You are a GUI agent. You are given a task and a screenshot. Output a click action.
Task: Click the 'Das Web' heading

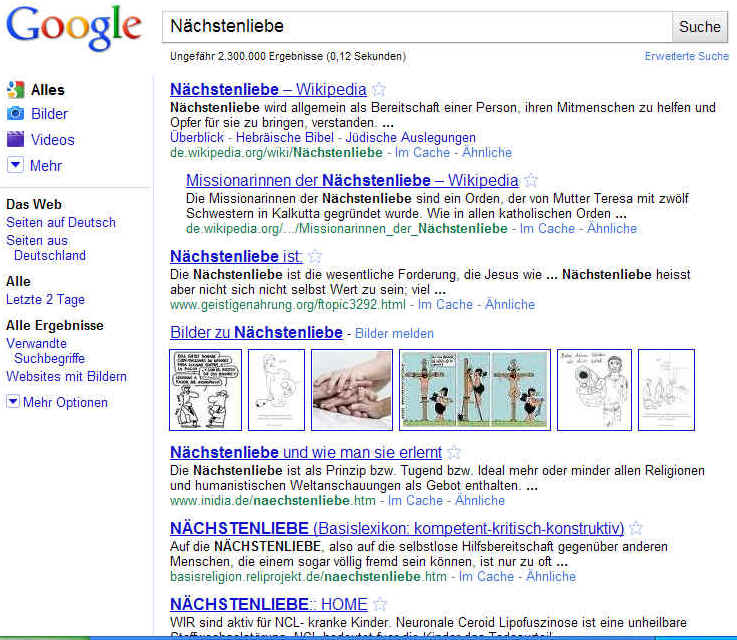(x=34, y=204)
